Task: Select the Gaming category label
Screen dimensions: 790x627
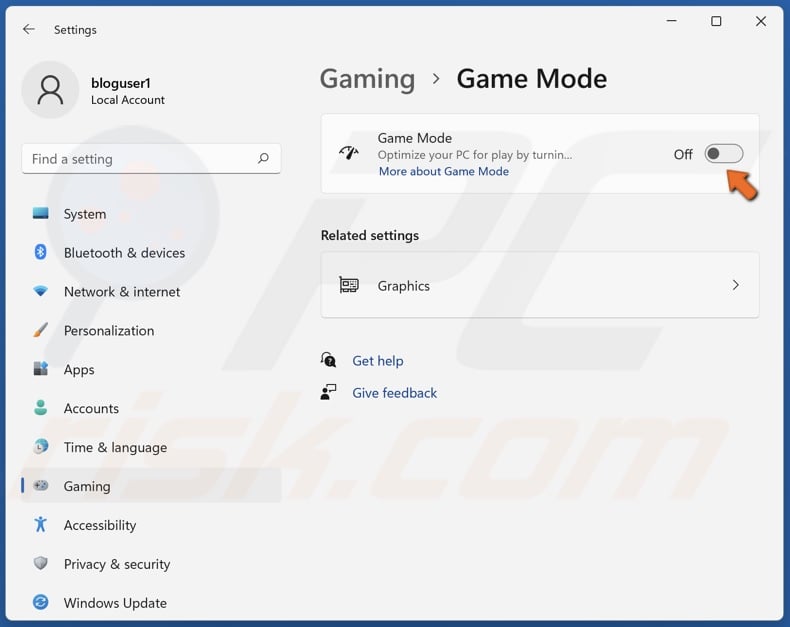Action: (x=87, y=486)
